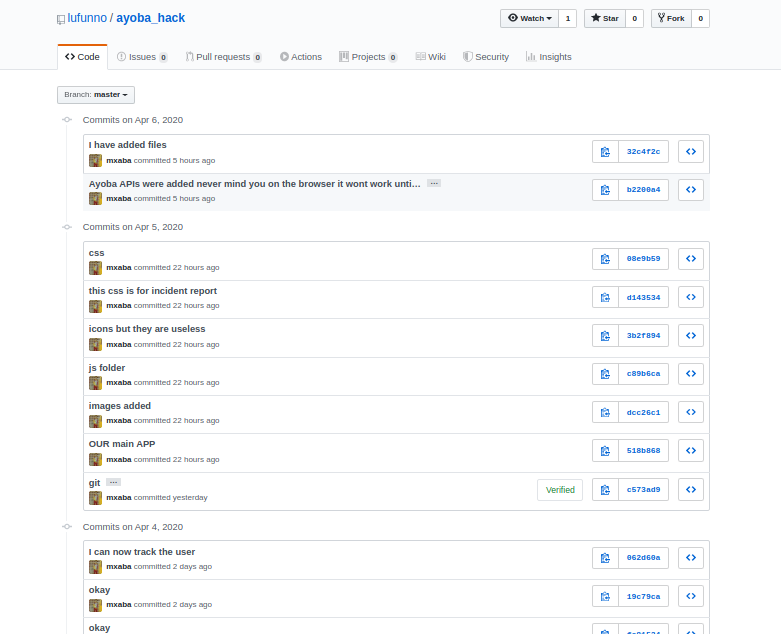
Task: Open the Pull requests tab
Action: click(223, 57)
